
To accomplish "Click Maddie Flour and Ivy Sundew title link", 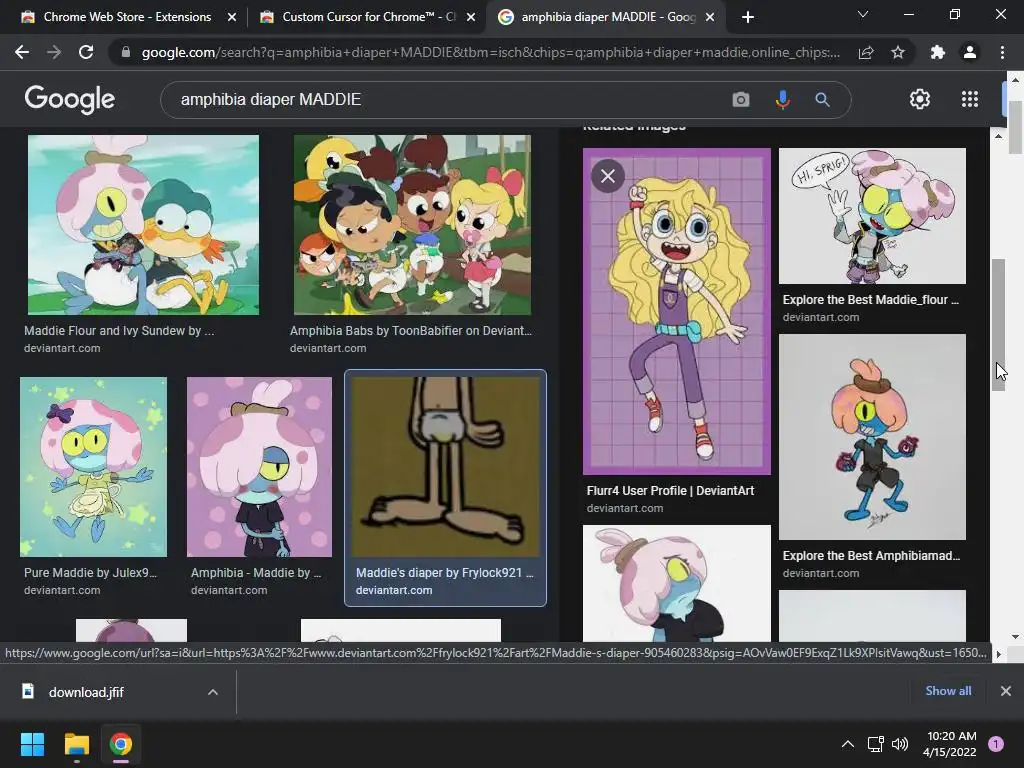I will (x=119, y=330).
